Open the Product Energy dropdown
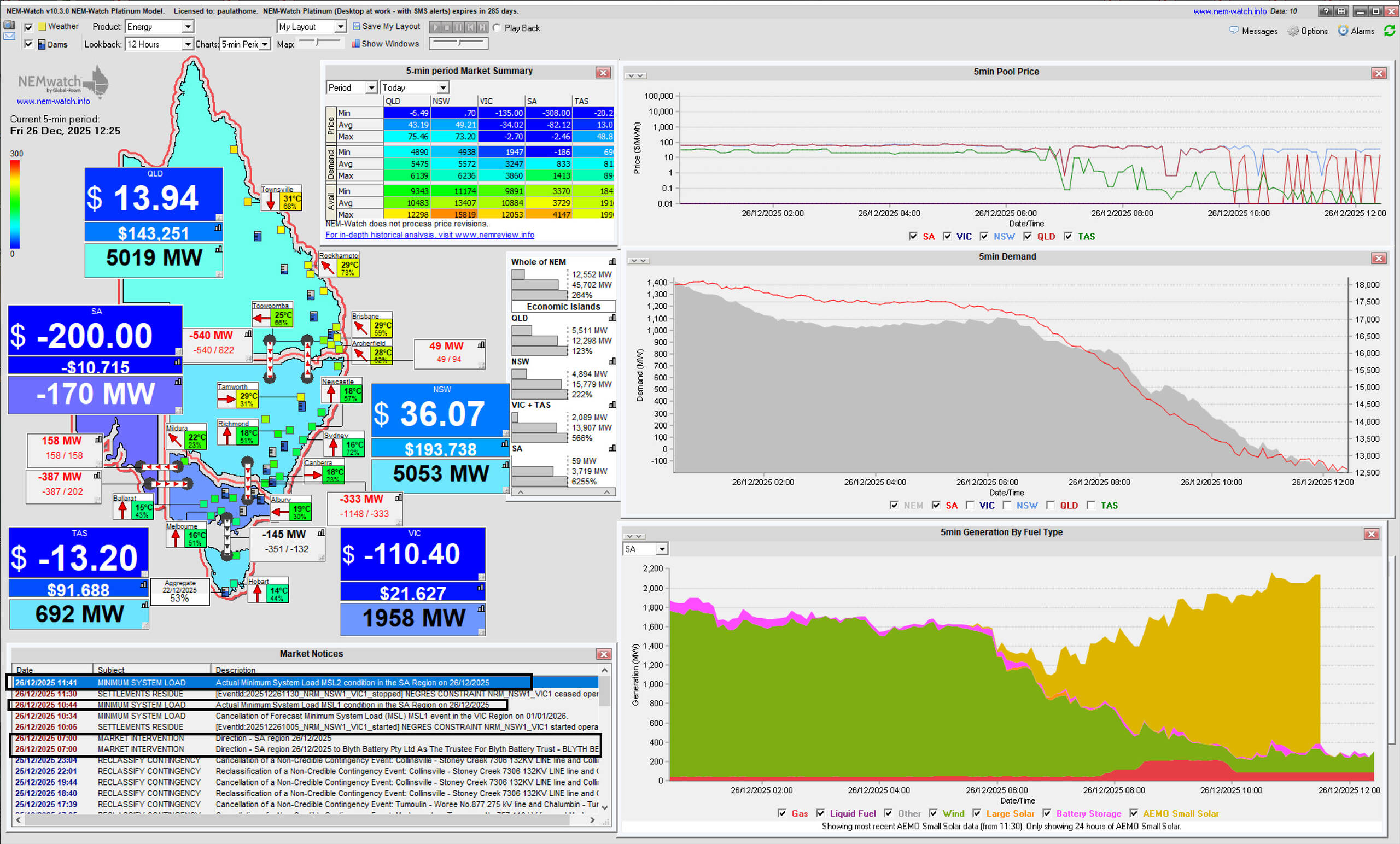1400x844 pixels. tap(187, 27)
